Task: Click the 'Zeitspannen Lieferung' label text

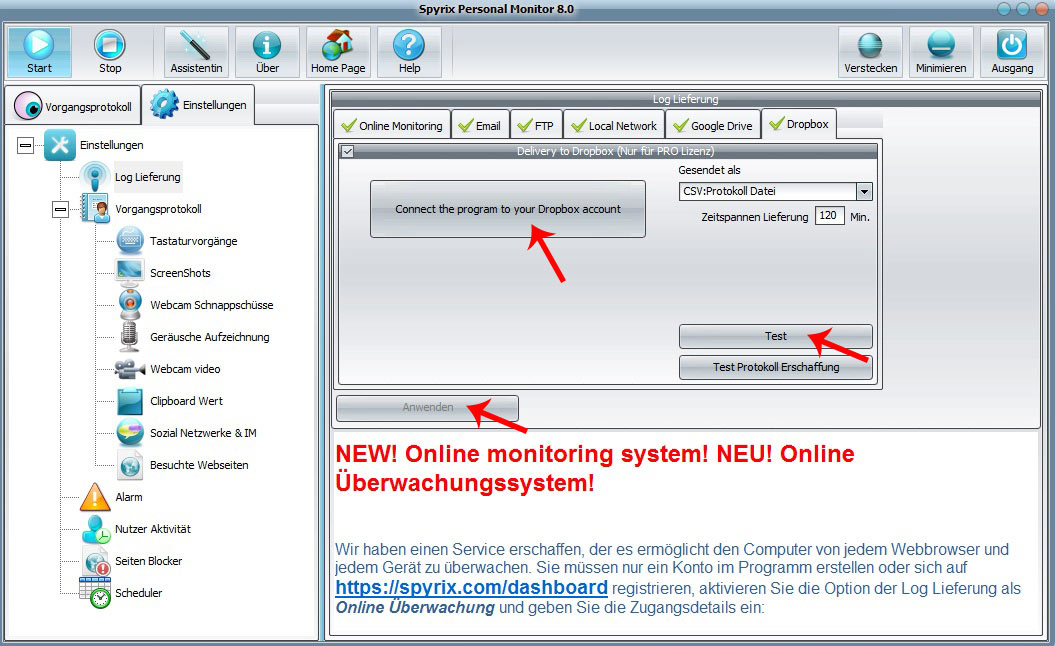Action: point(755,217)
